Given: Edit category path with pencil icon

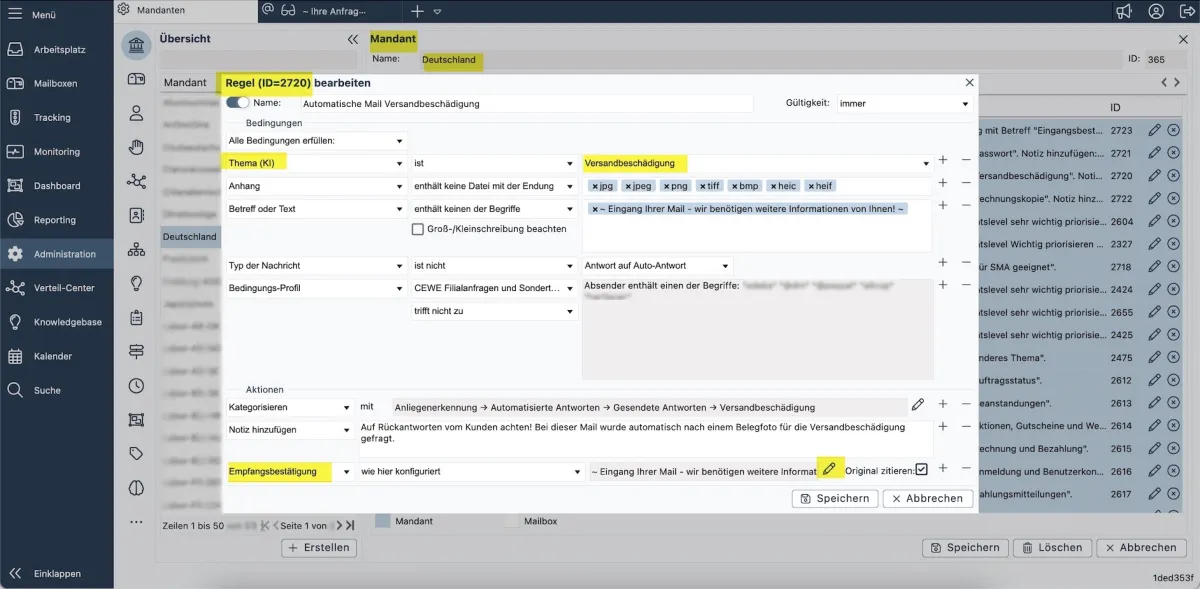Looking at the screenshot, I should click(x=918, y=405).
